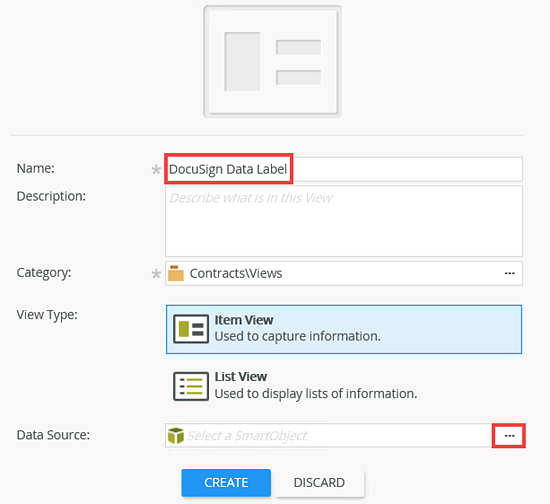The height and width of the screenshot is (504, 550).
Task: Click the CREATE button
Action: tap(226, 483)
